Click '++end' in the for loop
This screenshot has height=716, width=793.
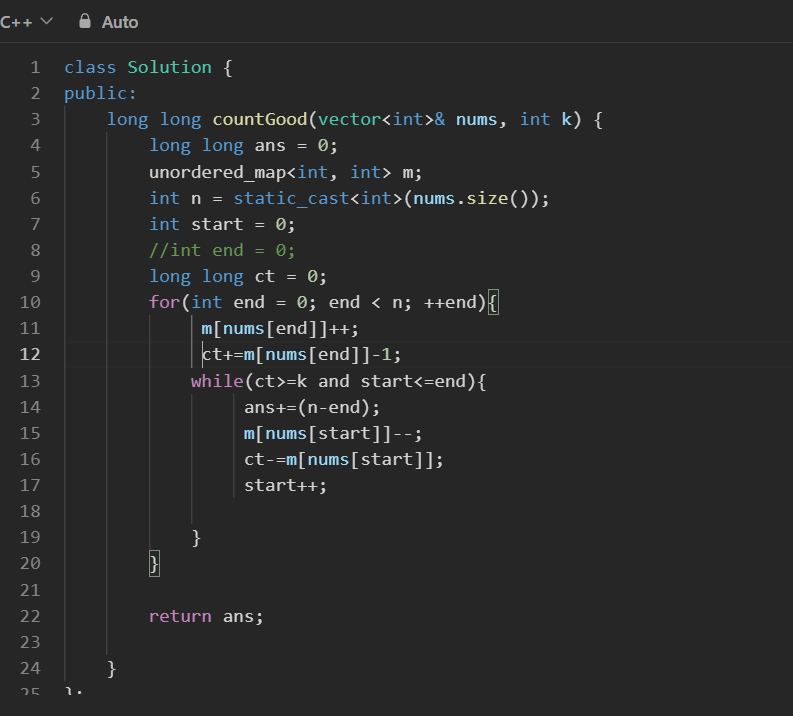(x=450, y=302)
